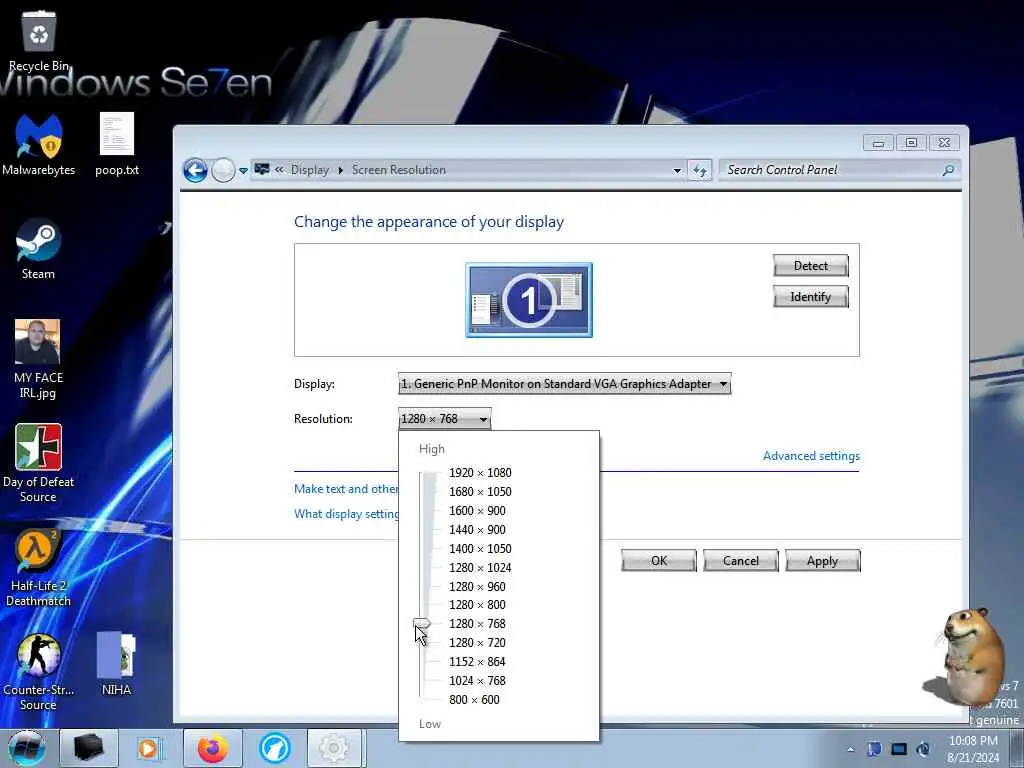Click the breadcrumb overflow chevrons
1024x768 pixels.
pos(280,170)
